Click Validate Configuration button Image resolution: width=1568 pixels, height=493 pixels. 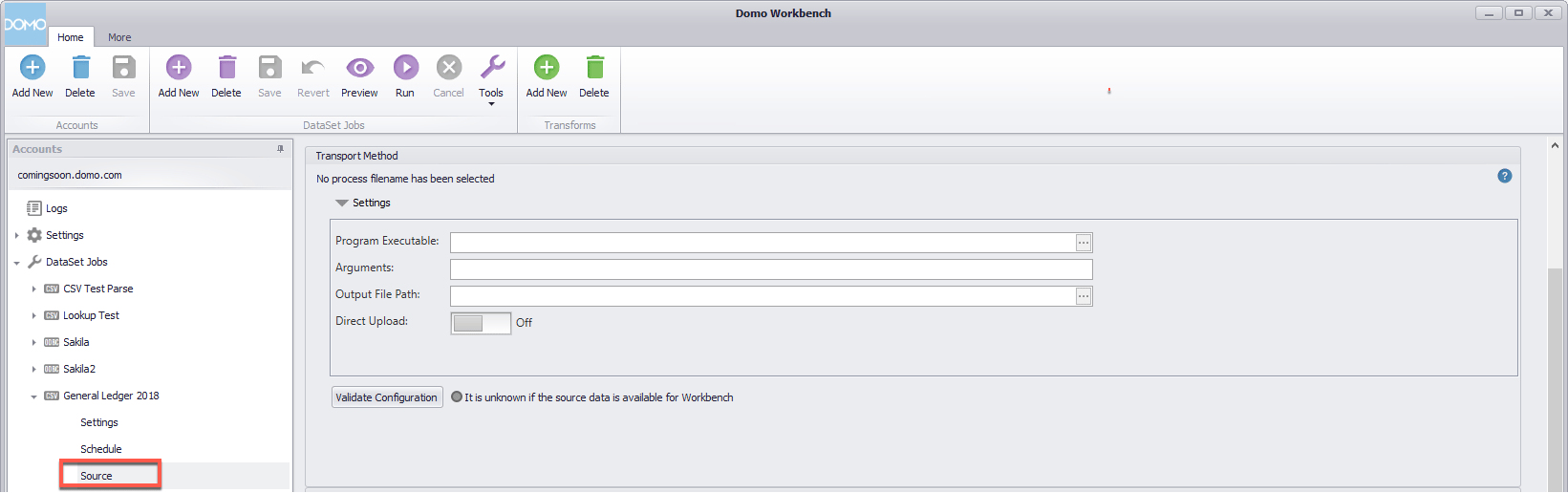click(x=387, y=397)
